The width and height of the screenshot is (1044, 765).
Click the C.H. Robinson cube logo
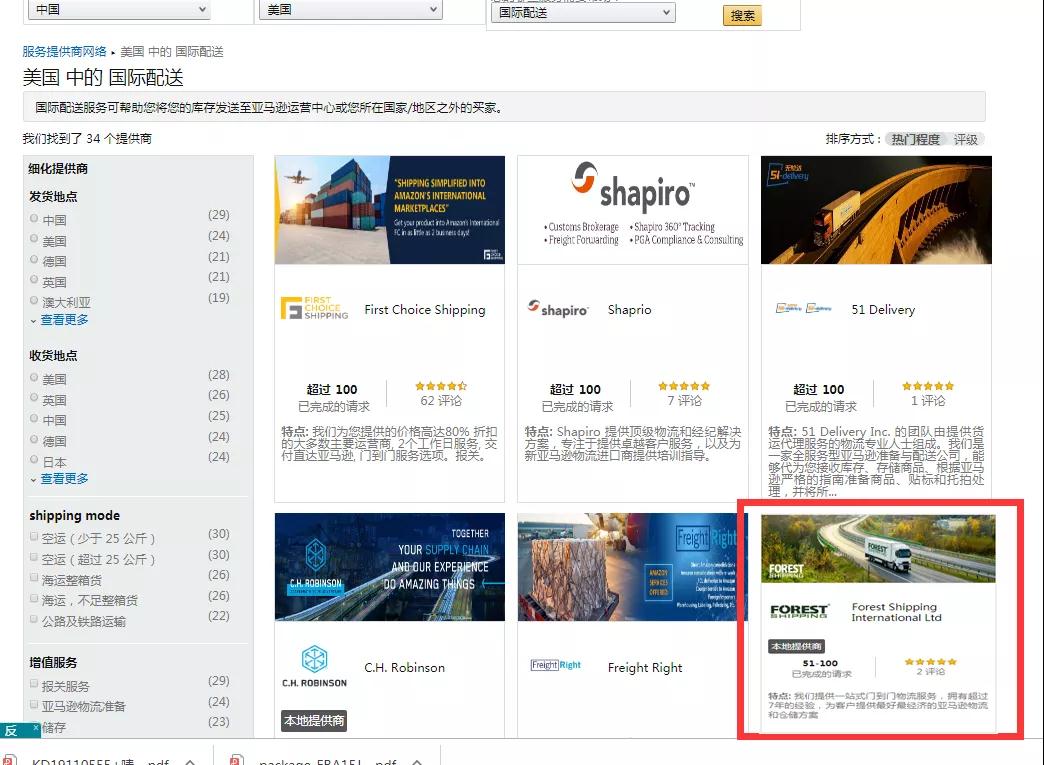(314, 667)
